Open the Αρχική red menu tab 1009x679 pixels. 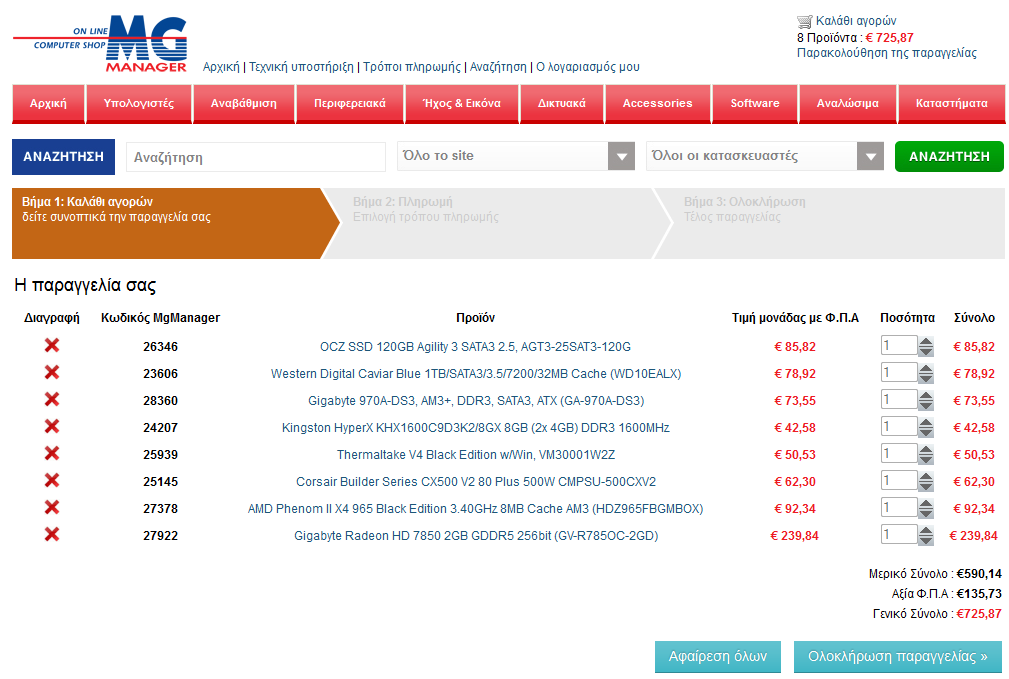coord(48,103)
